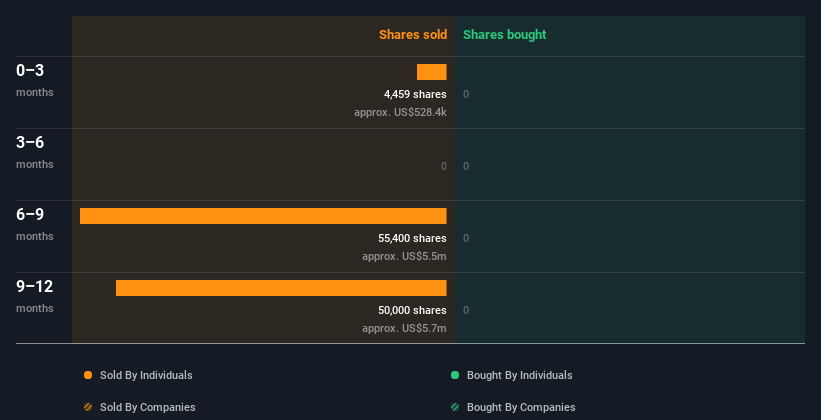Screen dimensions: 821x420
Task: Select the Bought By Individuals legend label
Action: 519,375
